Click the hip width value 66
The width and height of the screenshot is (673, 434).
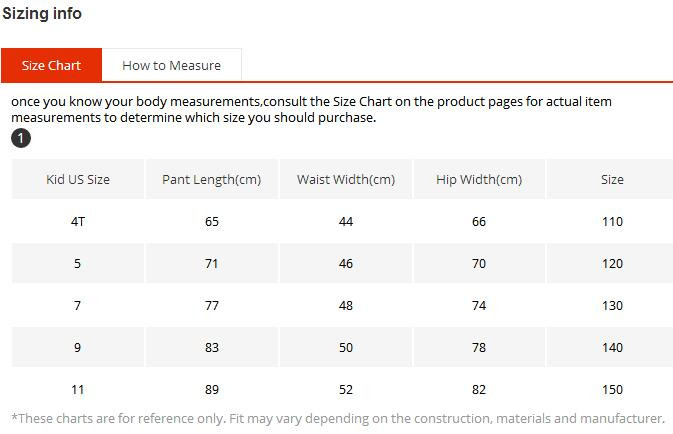[479, 222]
